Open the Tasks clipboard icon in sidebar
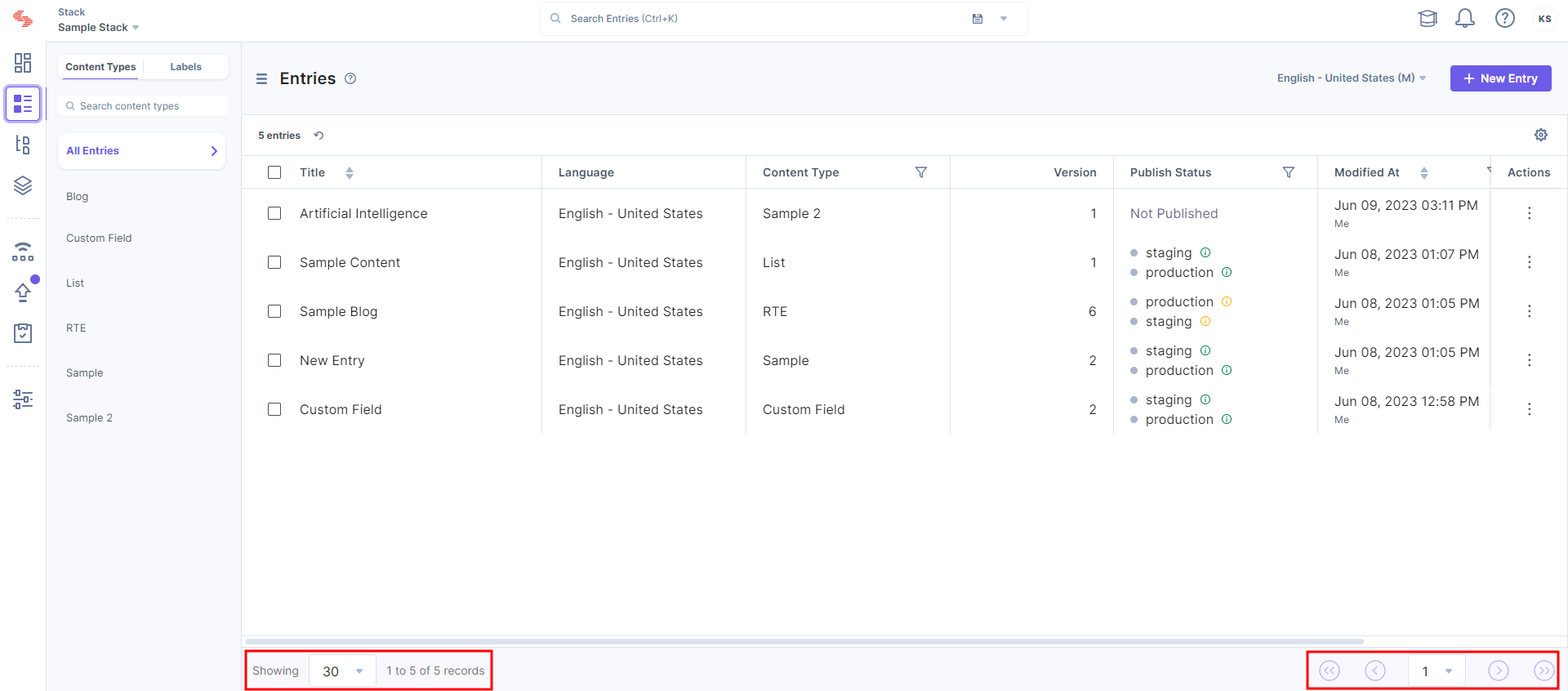Viewport: 1568px width, 691px height. (x=23, y=332)
